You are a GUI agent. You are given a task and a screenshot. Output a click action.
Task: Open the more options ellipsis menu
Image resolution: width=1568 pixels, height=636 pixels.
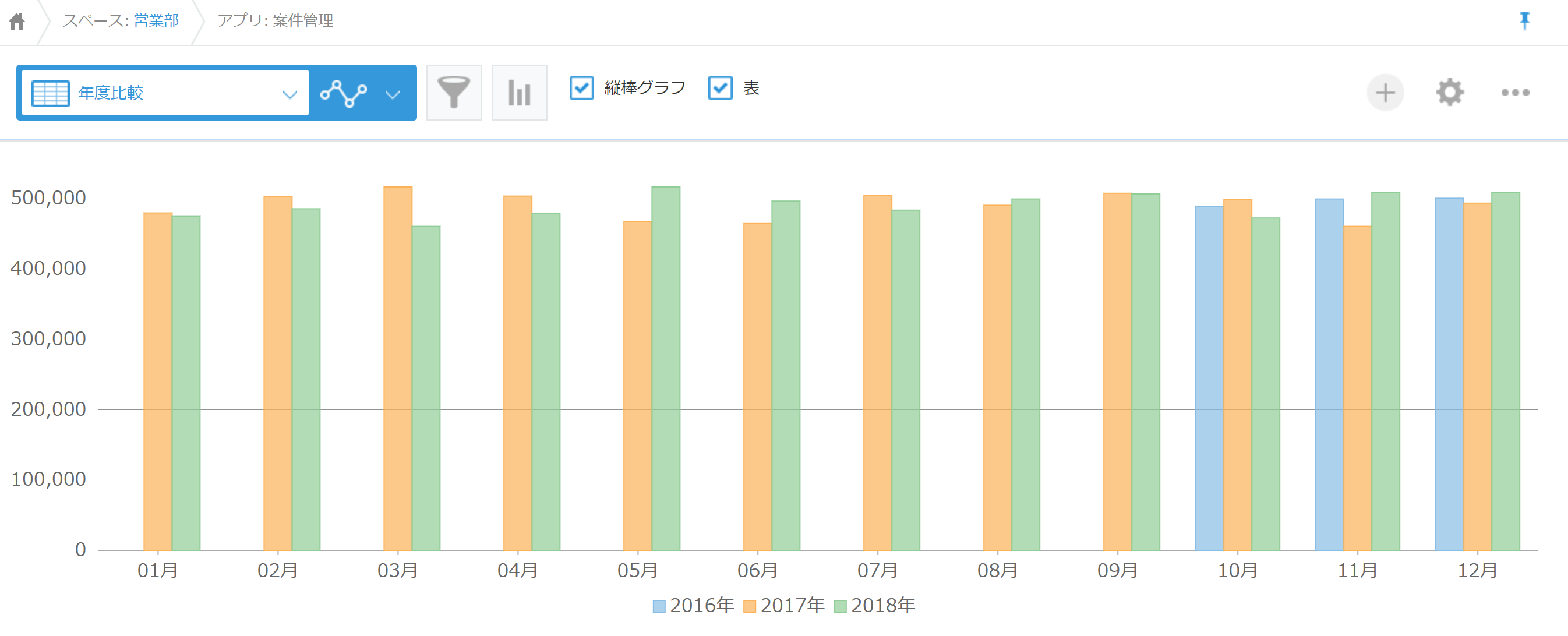(1515, 93)
